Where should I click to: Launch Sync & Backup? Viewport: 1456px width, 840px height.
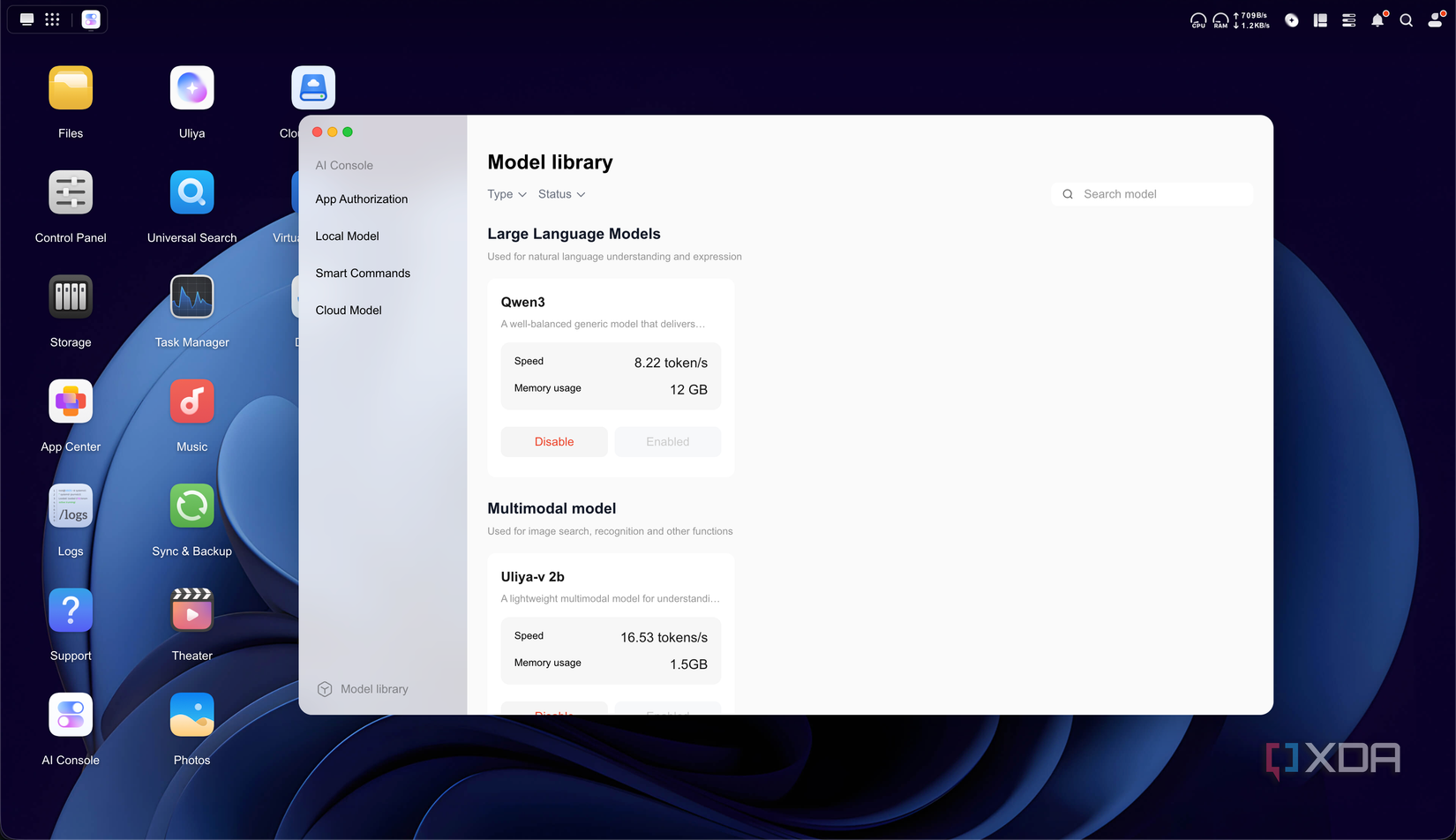(192, 506)
